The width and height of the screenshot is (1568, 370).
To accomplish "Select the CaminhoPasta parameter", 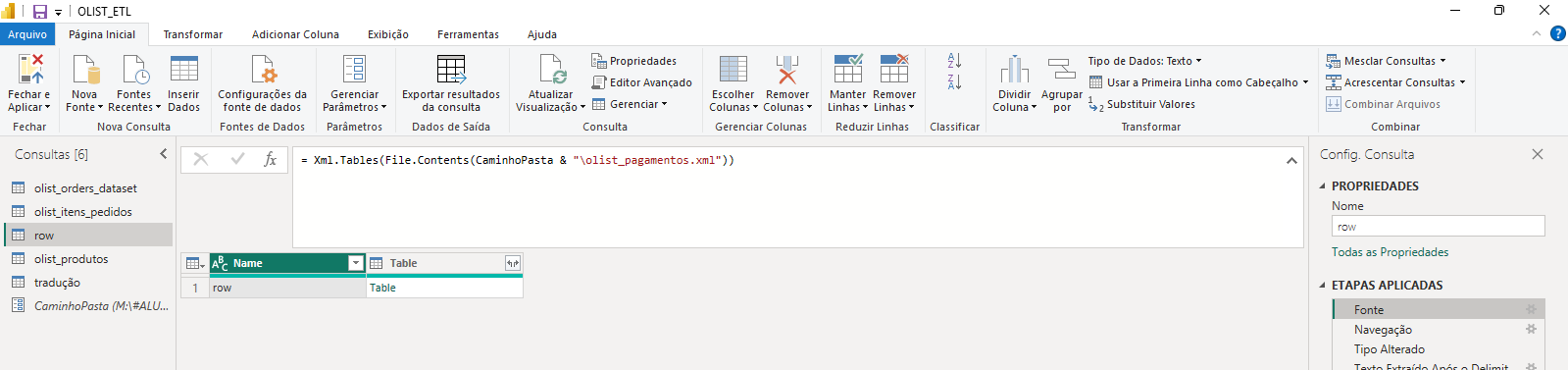I will (x=86, y=305).
